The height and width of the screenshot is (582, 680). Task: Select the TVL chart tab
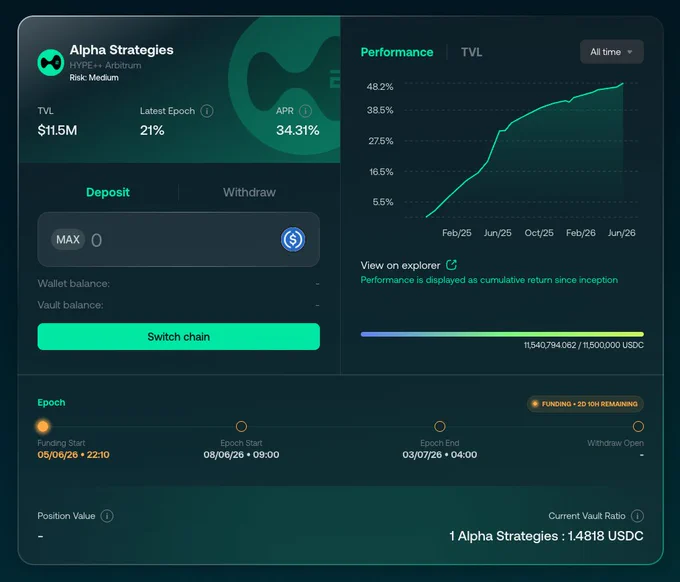tap(471, 52)
